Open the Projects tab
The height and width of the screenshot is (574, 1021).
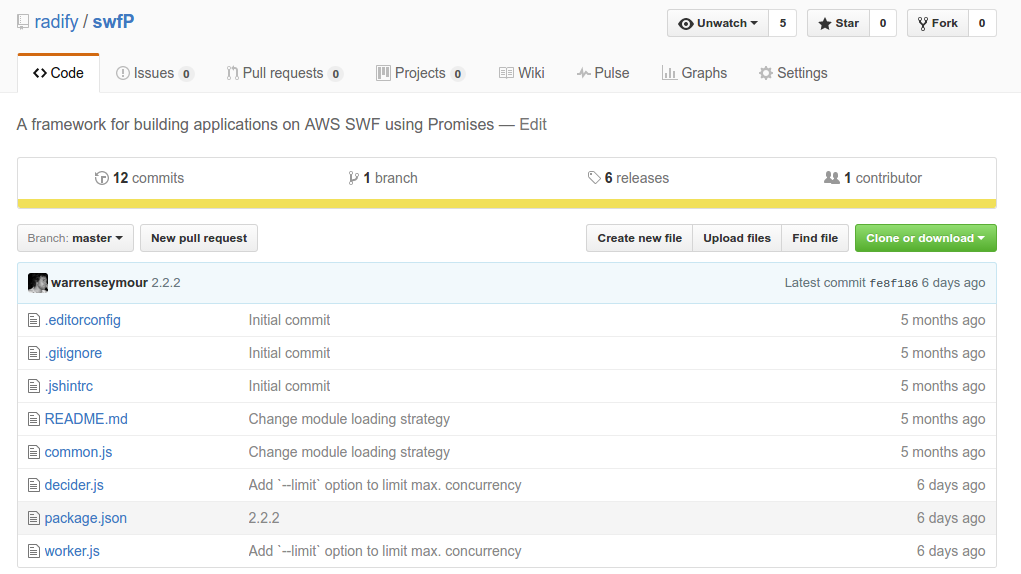tap(420, 73)
